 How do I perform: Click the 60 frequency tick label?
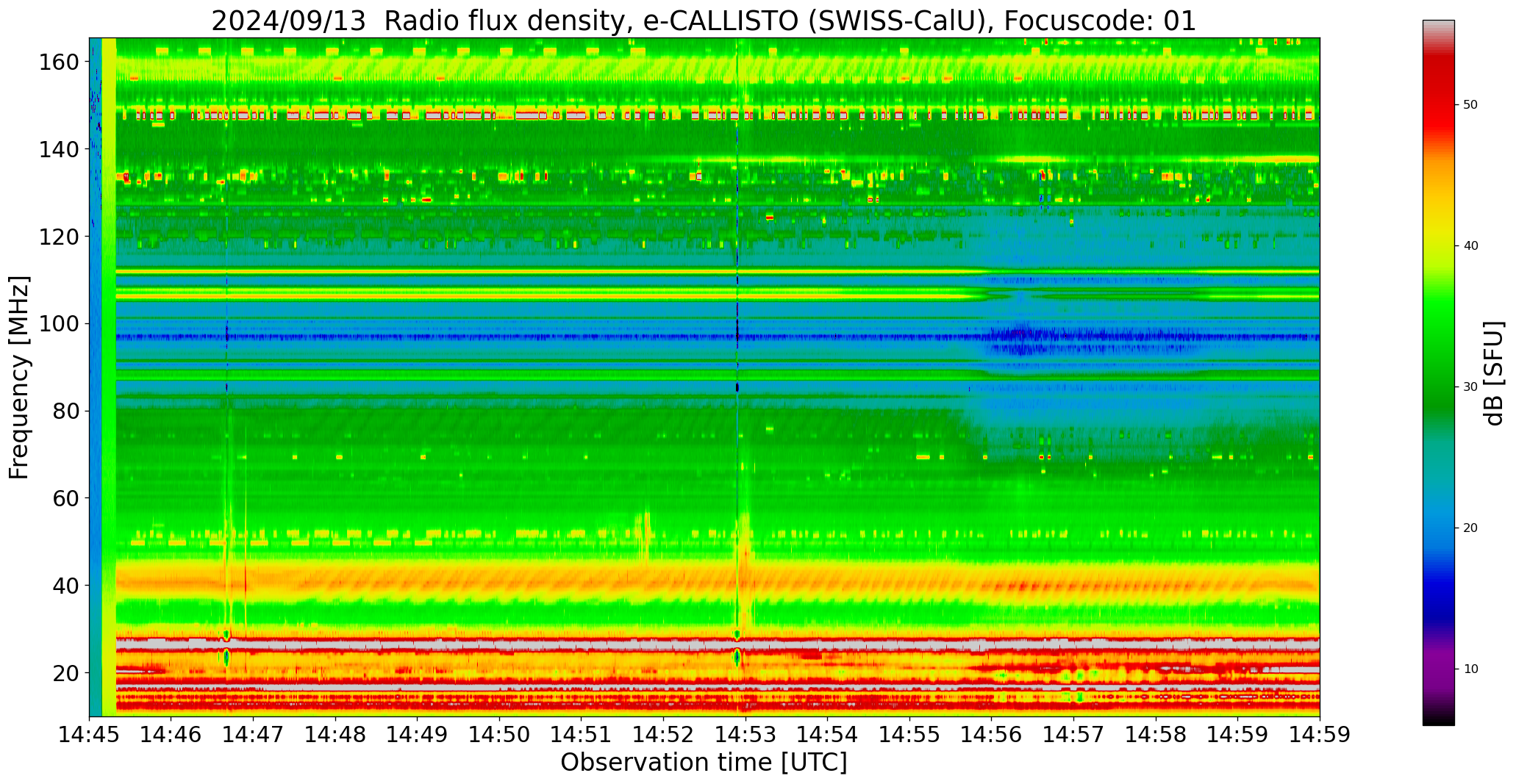pyautogui.click(x=65, y=498)
